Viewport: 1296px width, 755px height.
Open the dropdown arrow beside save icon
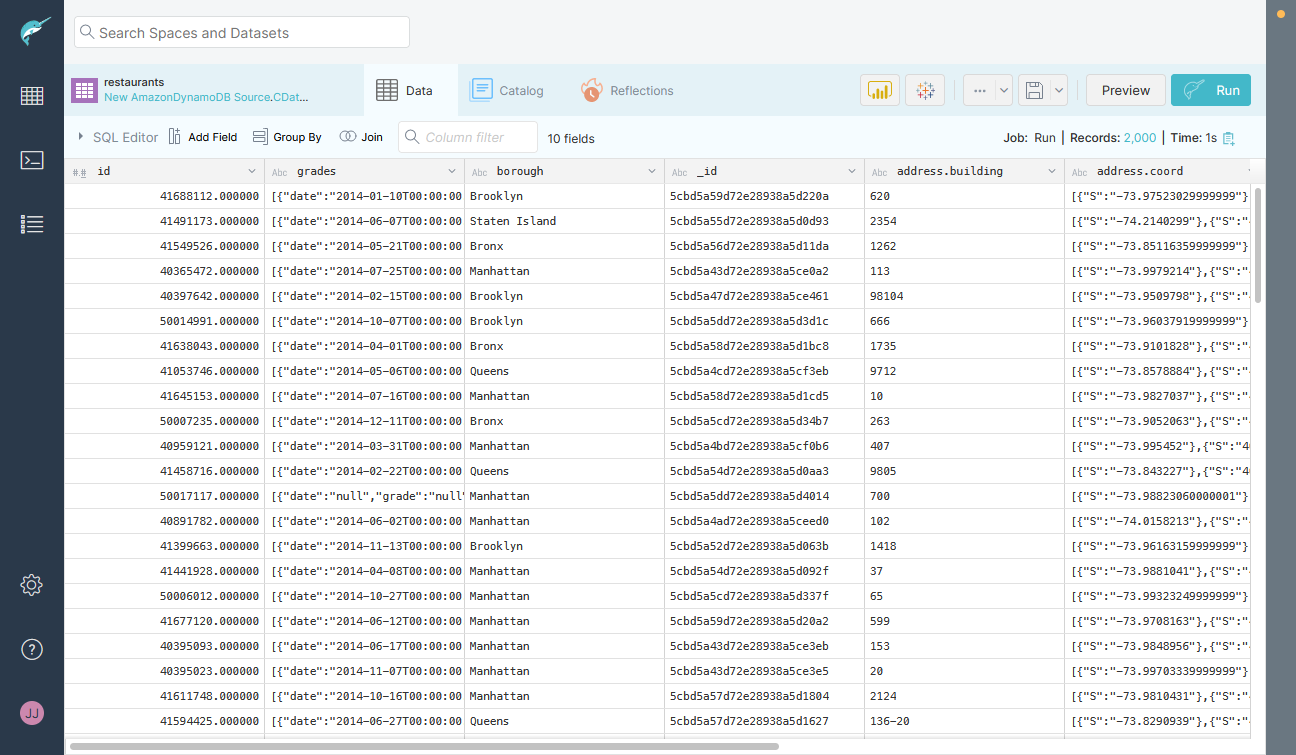click(x=1059, y=90)
